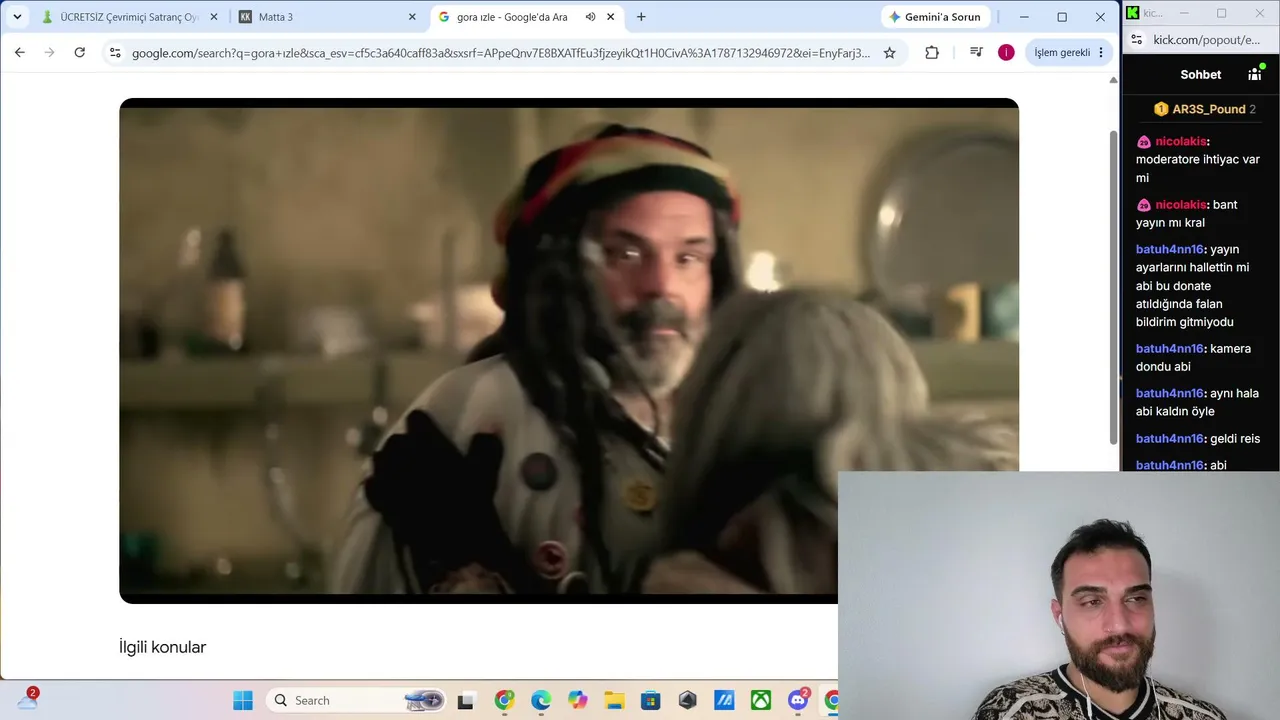
Task: Click batuh4nn16 on the kamera dondu message
Action: click(1170, 348)
